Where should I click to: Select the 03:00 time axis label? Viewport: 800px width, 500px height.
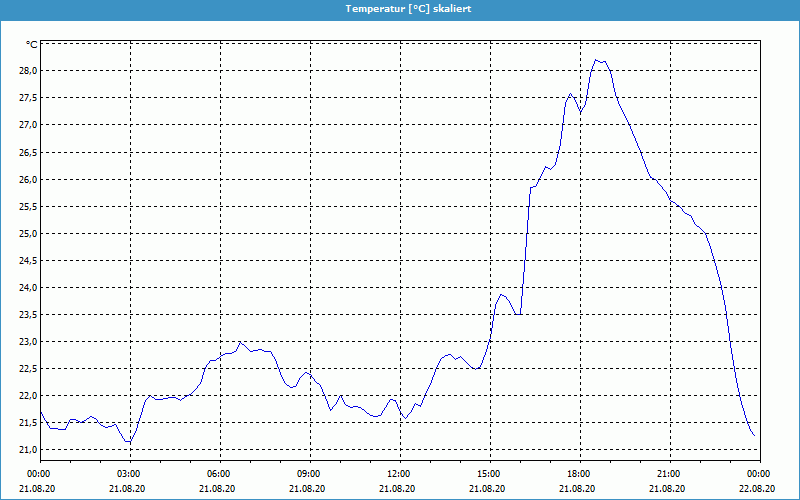click(x=129, y=473)
